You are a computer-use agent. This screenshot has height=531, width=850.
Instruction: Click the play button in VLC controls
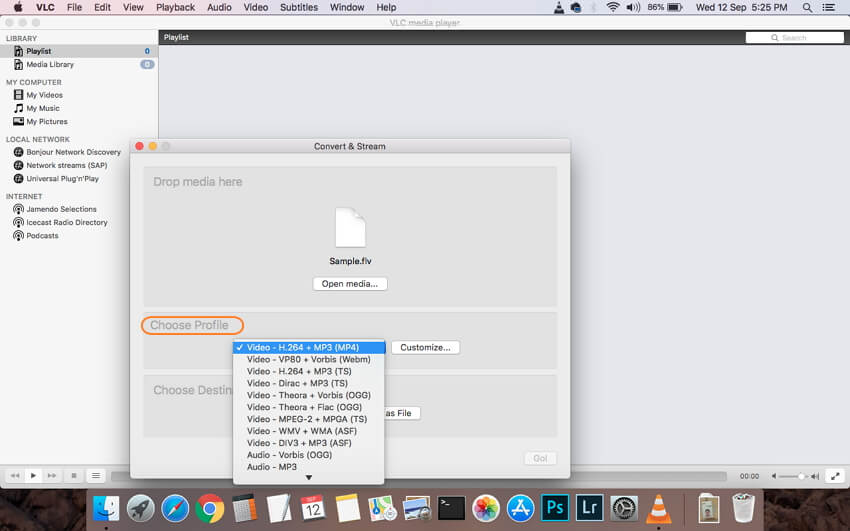click(33, 476)
